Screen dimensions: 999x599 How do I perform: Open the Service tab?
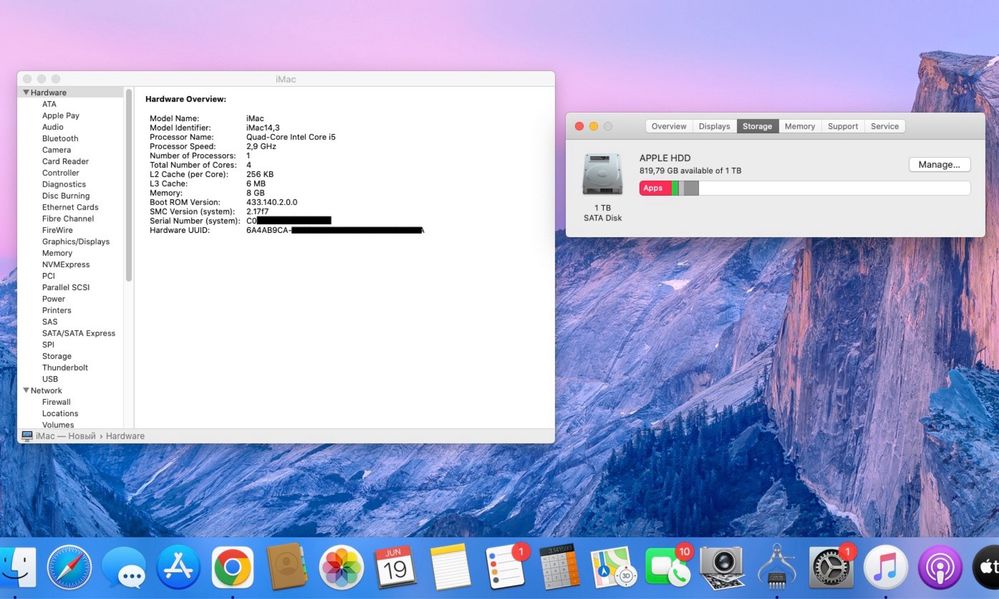click(884, 126)
